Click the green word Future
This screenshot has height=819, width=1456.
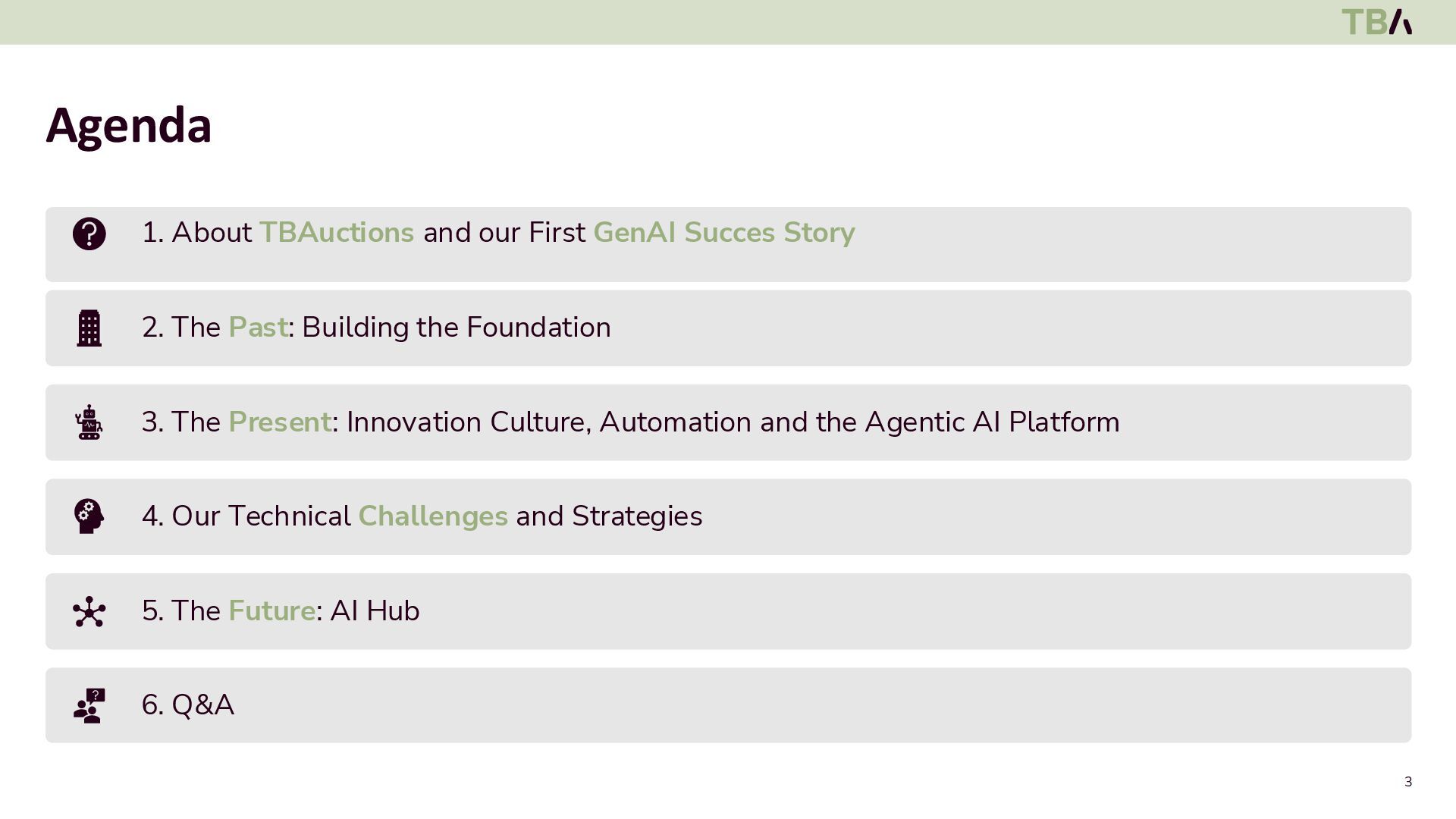[271, 610]
